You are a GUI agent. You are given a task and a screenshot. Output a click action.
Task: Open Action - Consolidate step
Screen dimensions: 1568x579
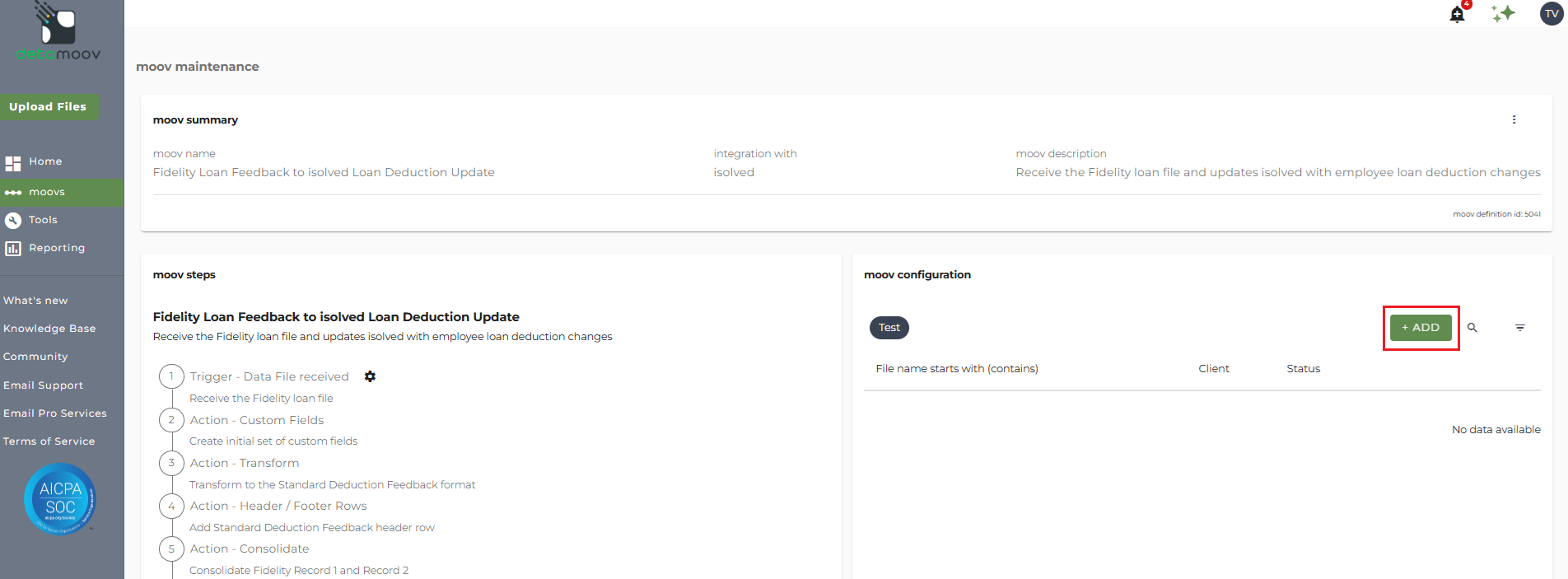[250, 549]
